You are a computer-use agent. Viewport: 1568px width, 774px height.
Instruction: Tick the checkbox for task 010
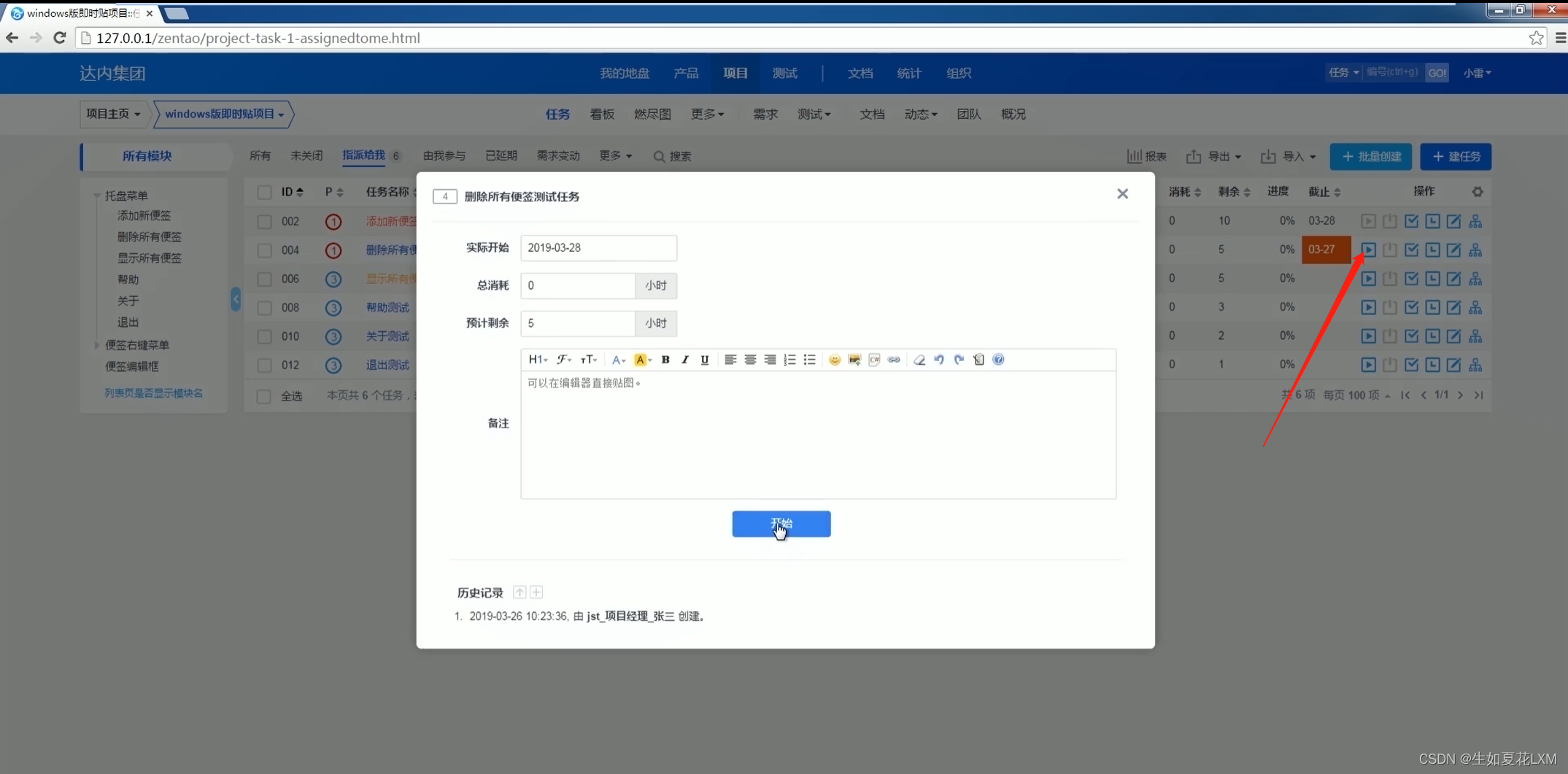264,336
